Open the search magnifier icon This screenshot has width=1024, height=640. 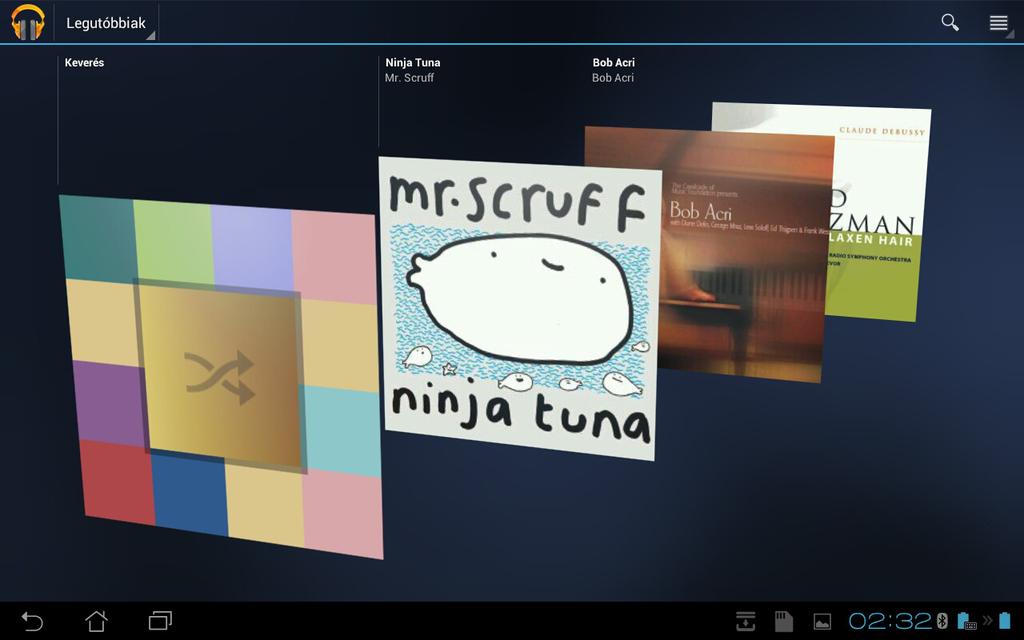pos(950,22)
